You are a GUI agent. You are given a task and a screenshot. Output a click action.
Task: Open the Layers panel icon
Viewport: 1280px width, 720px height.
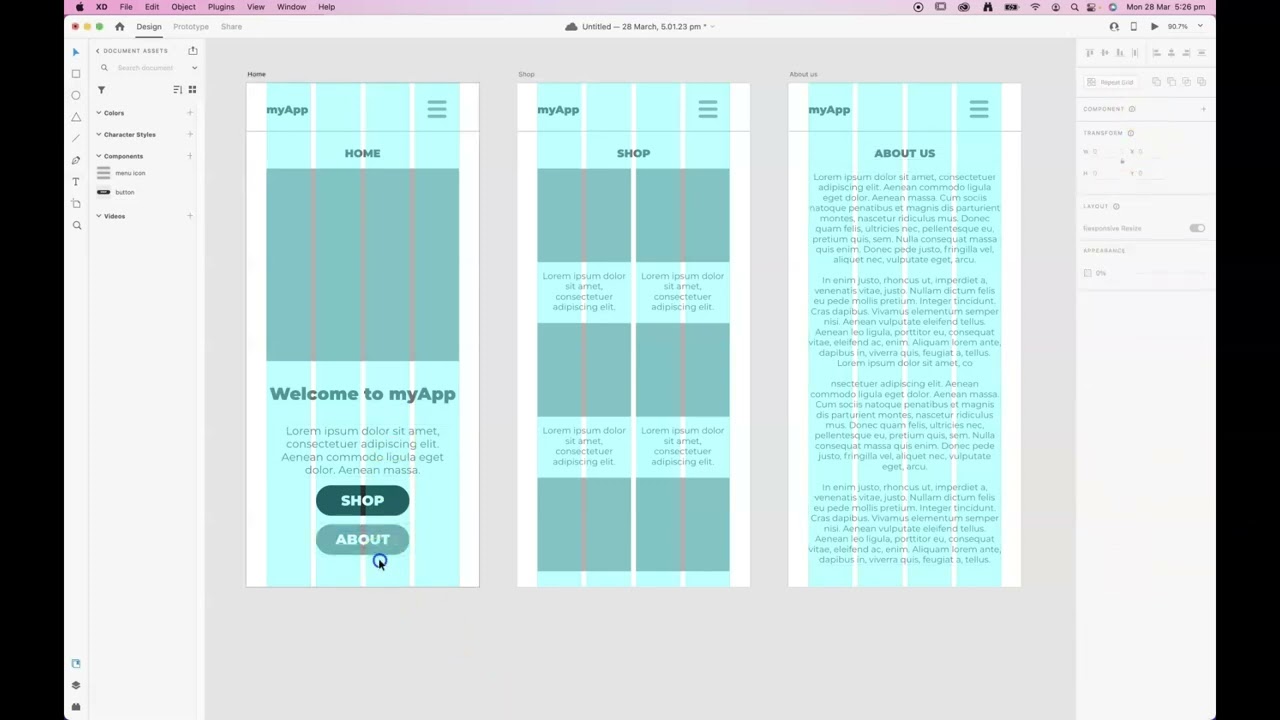tap(76, 685)
